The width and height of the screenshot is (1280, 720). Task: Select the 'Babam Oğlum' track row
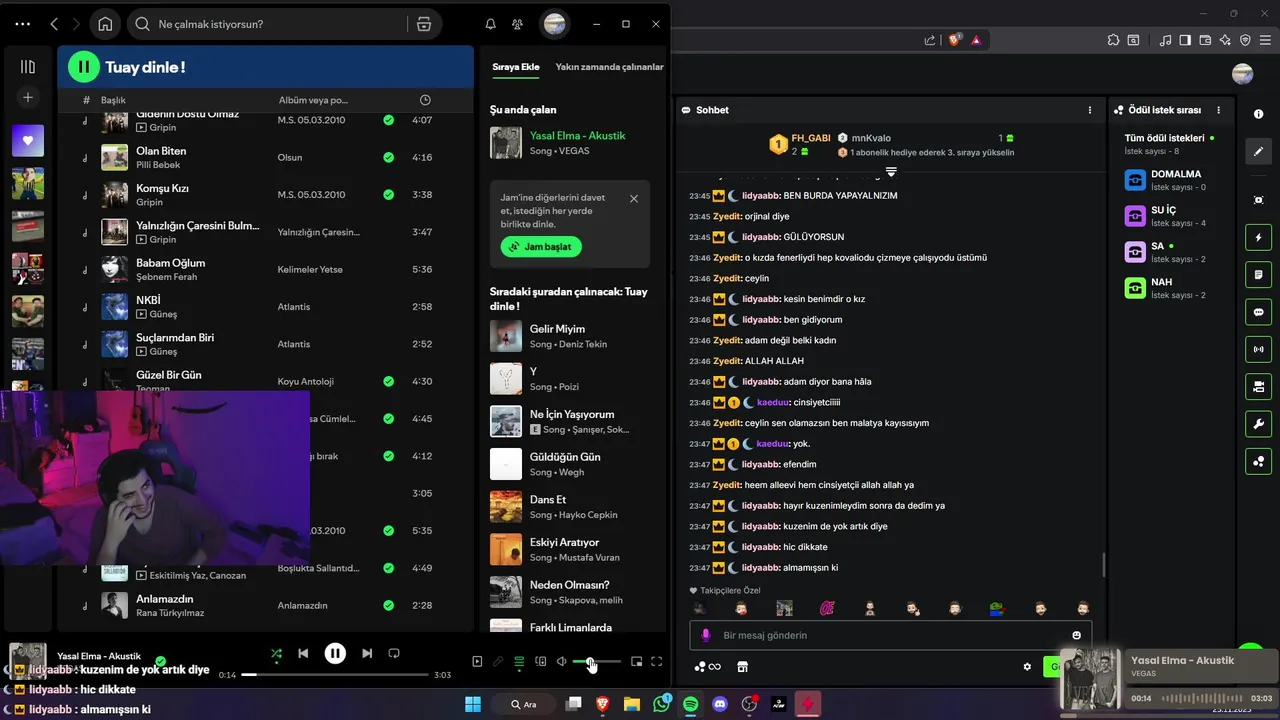click(x=265, y=269)
